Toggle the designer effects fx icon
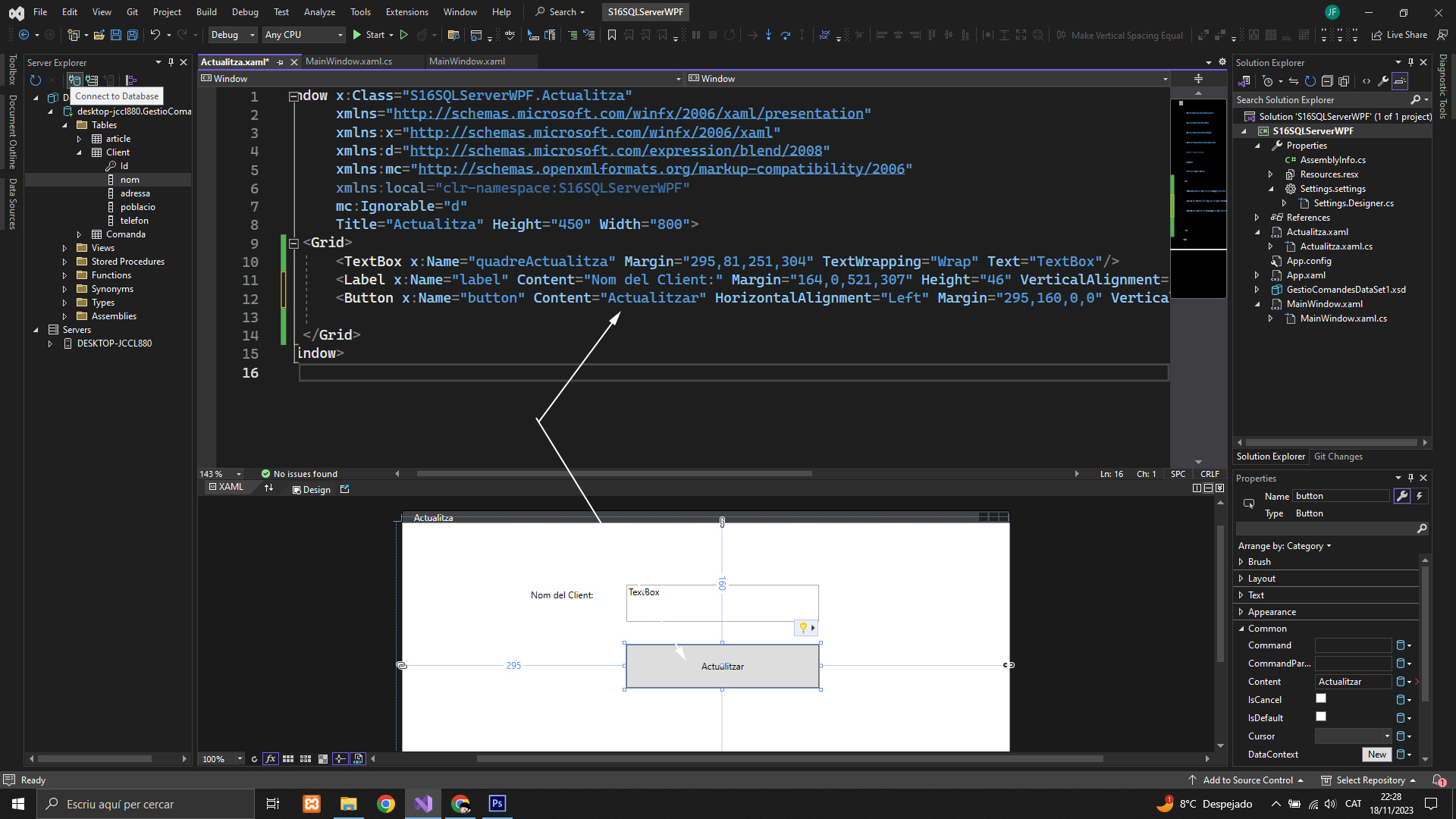Image resolution: width=1456 pixels, height=819 pixels. pyautogui.click(x=270, y=758)
